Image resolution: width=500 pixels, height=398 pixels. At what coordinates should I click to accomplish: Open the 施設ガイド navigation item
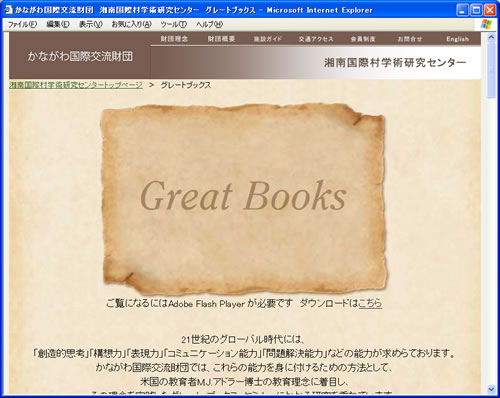[x=268, y=39]
